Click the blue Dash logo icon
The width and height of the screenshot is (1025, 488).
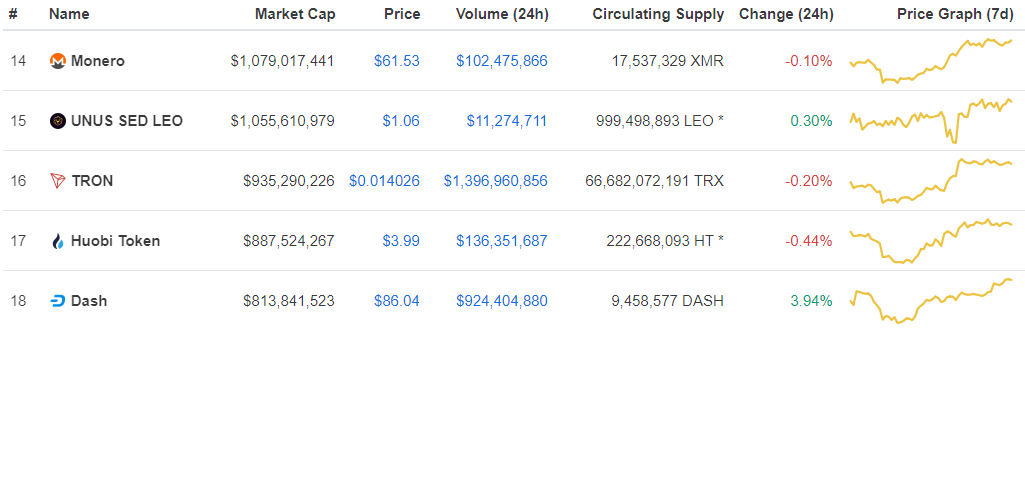[x=58, y=301]
